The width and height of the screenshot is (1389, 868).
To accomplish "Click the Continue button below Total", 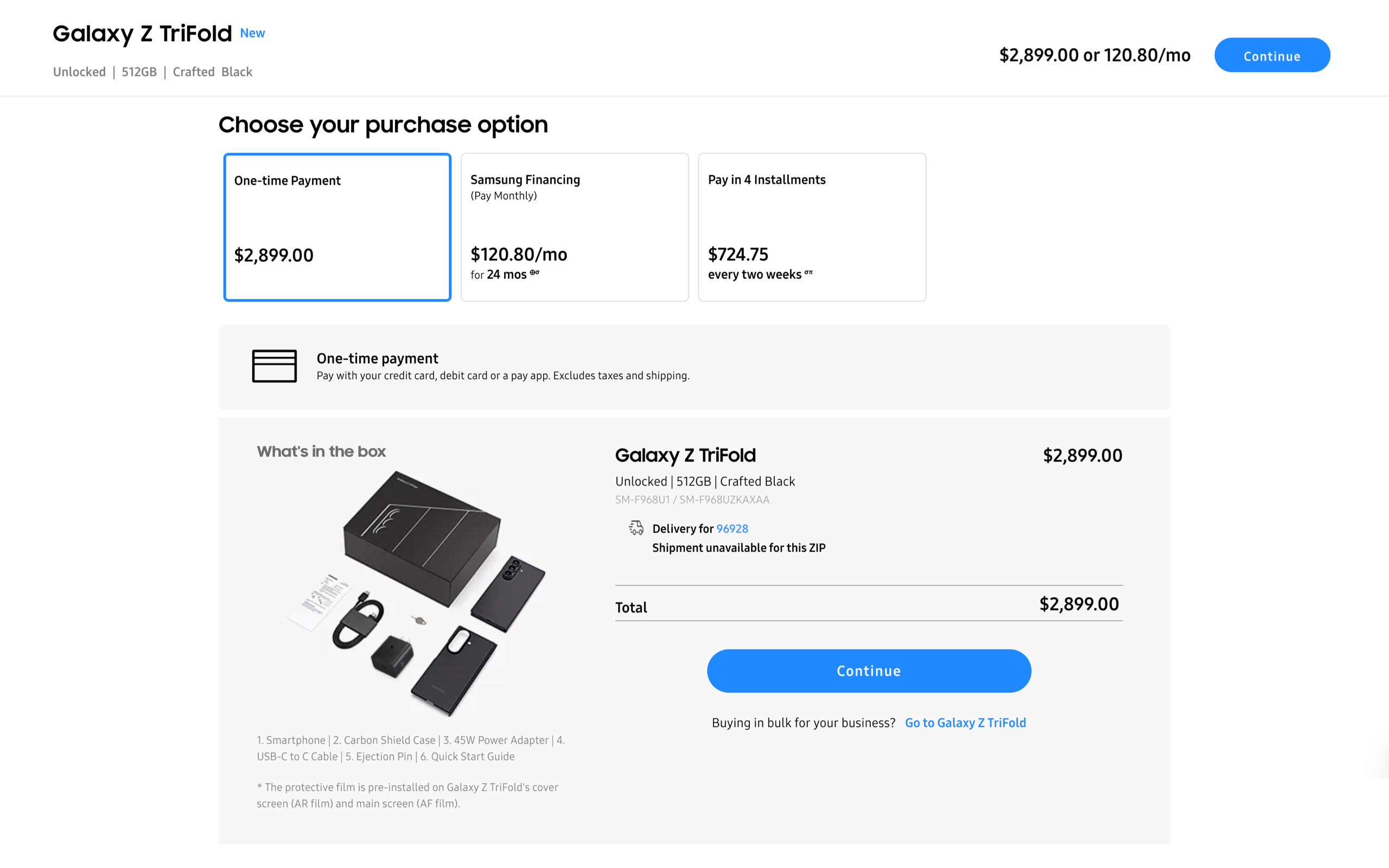I will click(869, 671).
